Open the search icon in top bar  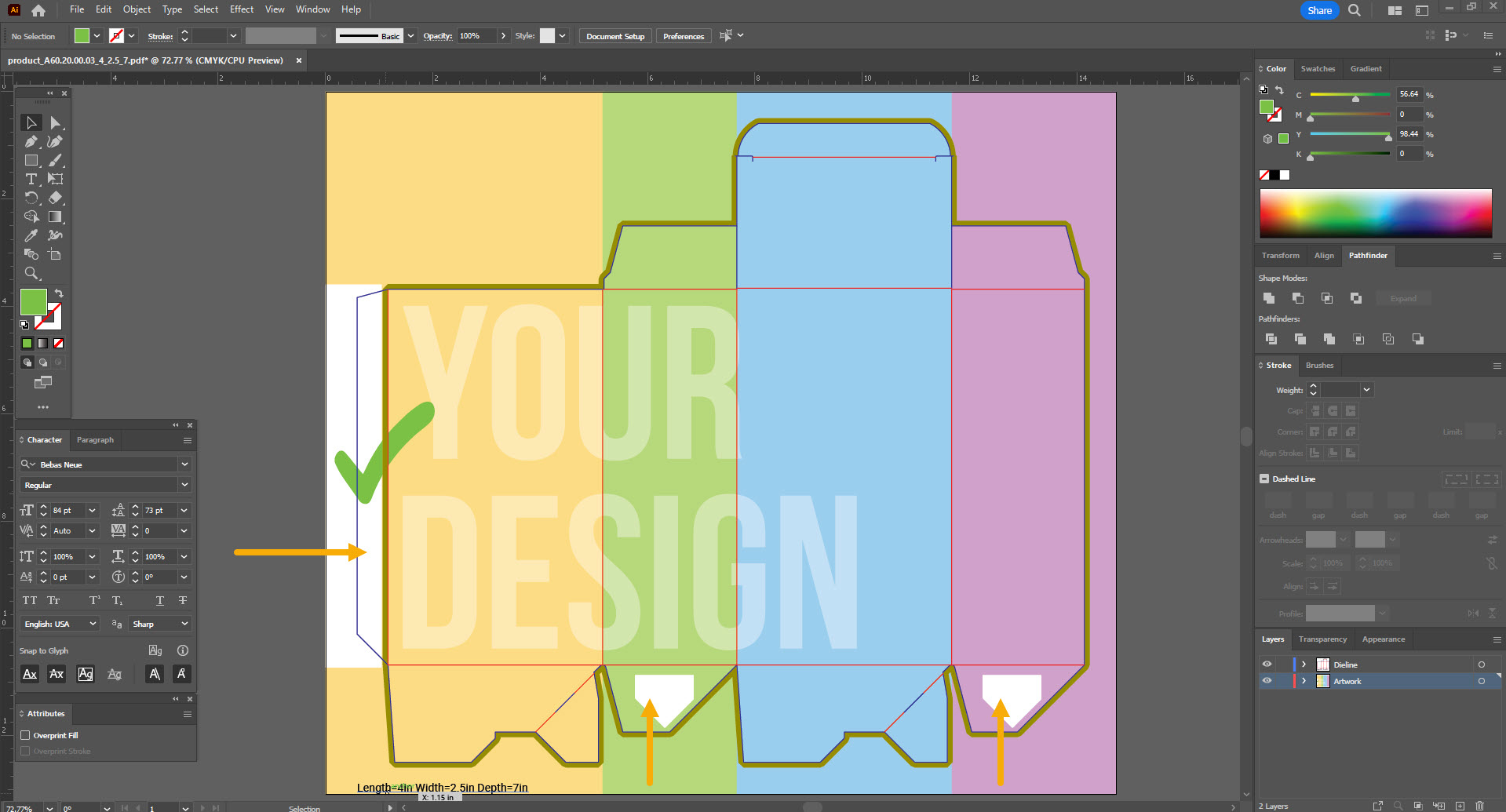click(1355, 10)
